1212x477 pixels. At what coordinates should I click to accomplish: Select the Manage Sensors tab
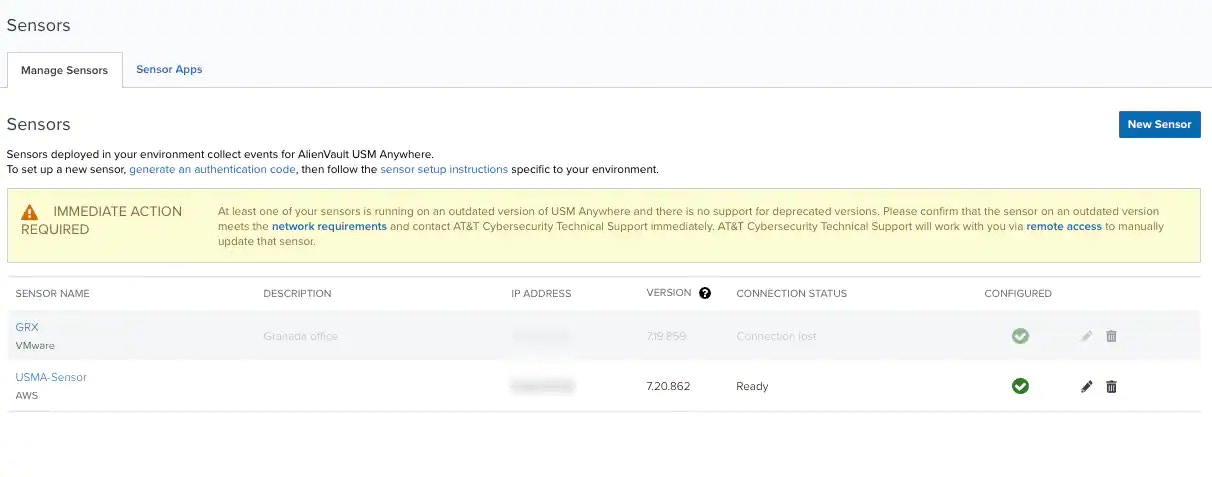pyautogui.click(x=64, y=70)
